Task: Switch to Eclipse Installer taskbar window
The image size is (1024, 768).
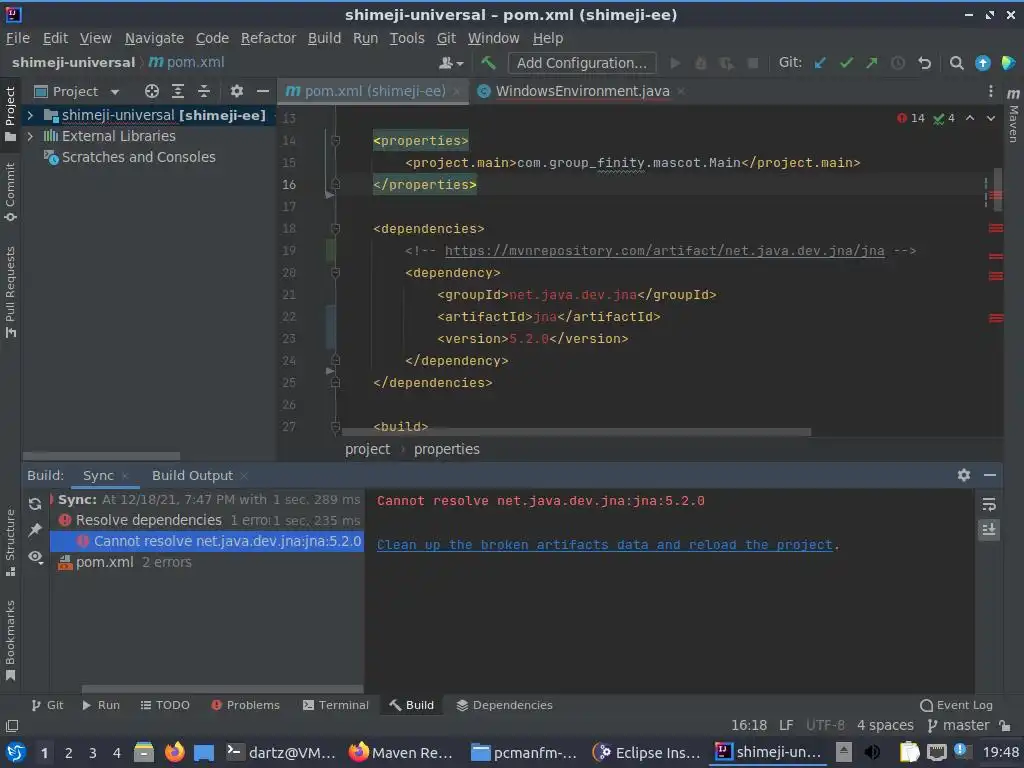Action: (647, 752)
